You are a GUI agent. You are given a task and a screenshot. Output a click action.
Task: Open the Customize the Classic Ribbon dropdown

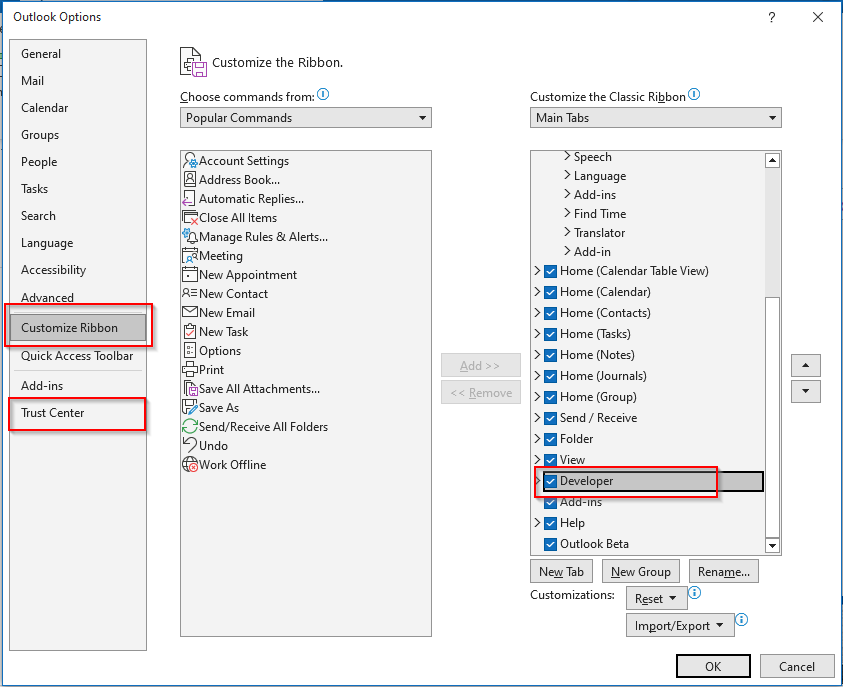point(656,118)
